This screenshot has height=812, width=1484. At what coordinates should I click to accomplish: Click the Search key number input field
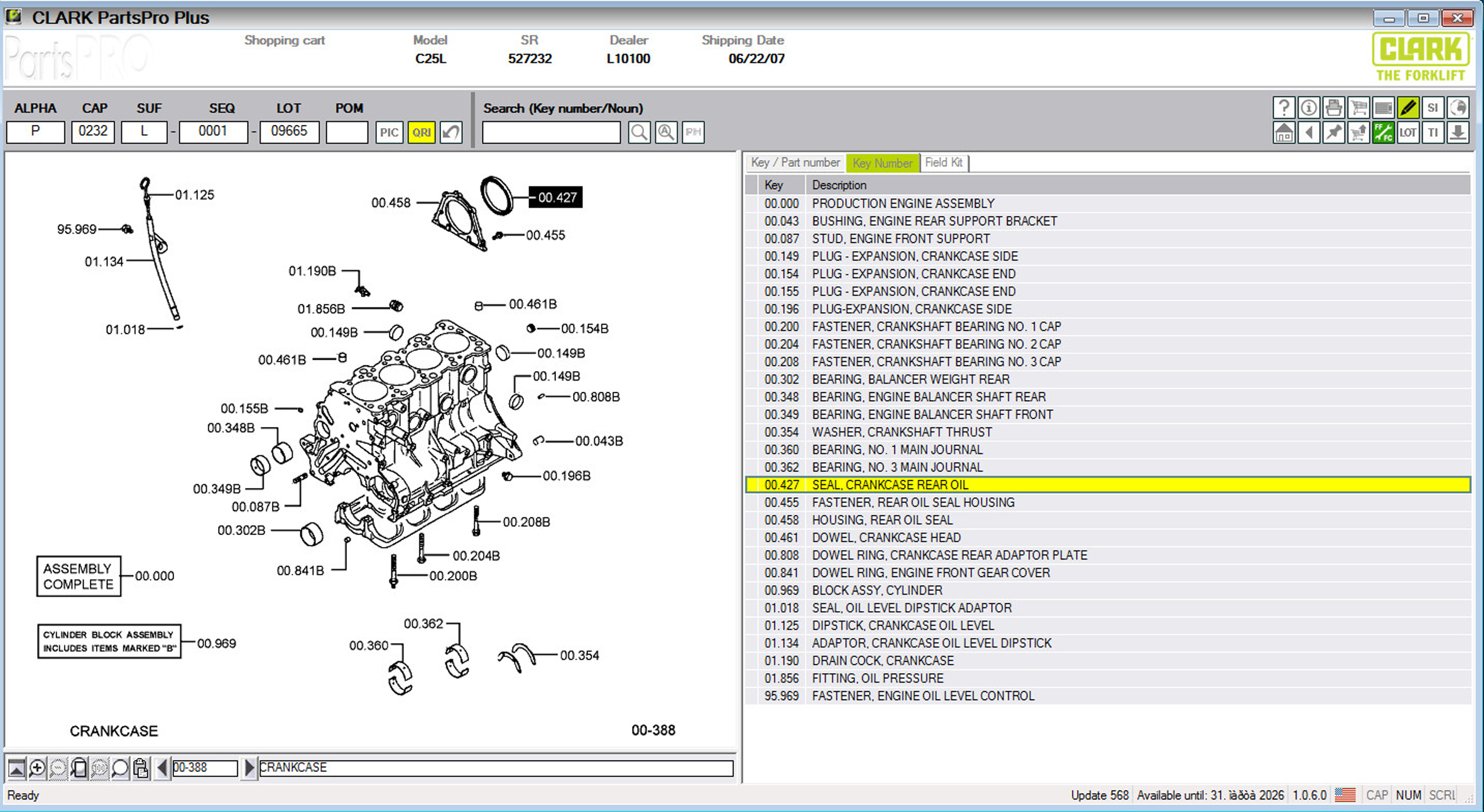(551, 133)
